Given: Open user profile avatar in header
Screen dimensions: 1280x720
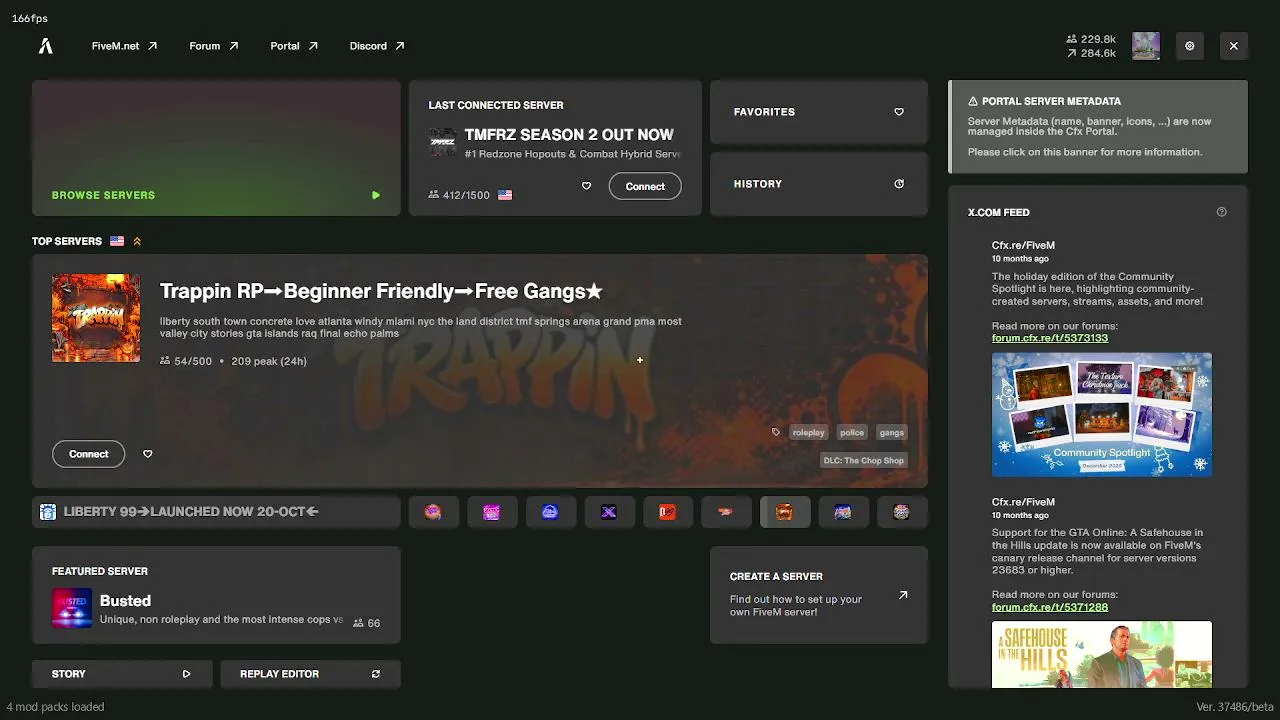Looking at the screenshot, I should [1146, 46].
